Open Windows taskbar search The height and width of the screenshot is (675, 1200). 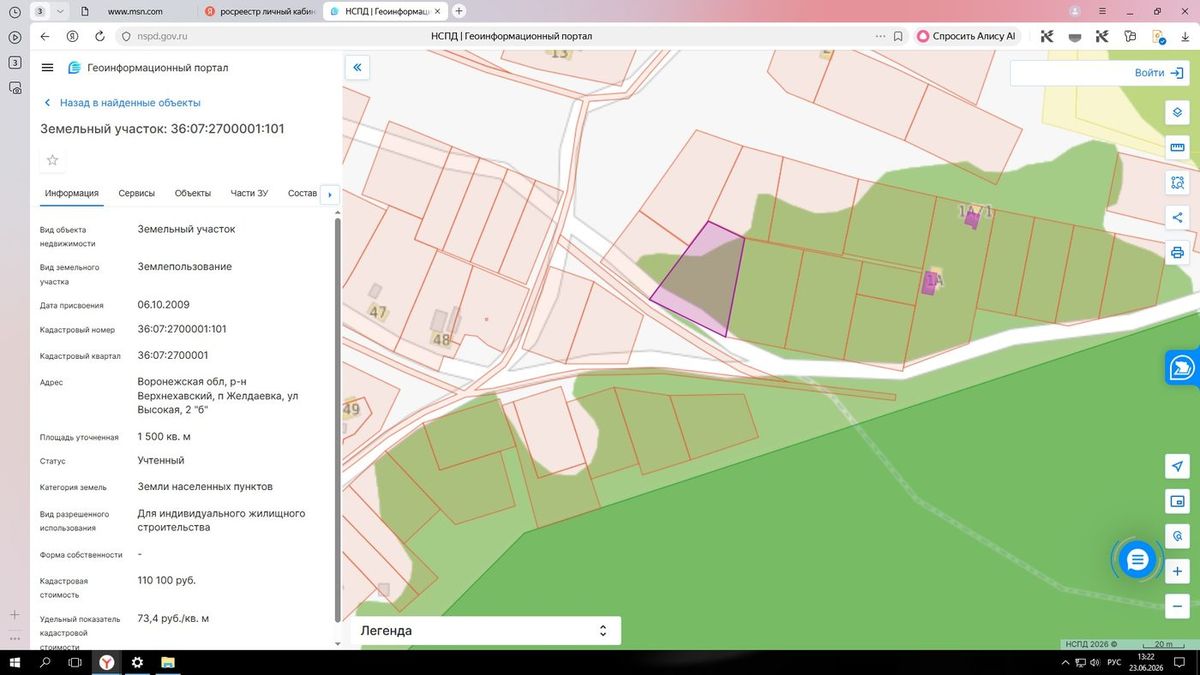point(45,662)
